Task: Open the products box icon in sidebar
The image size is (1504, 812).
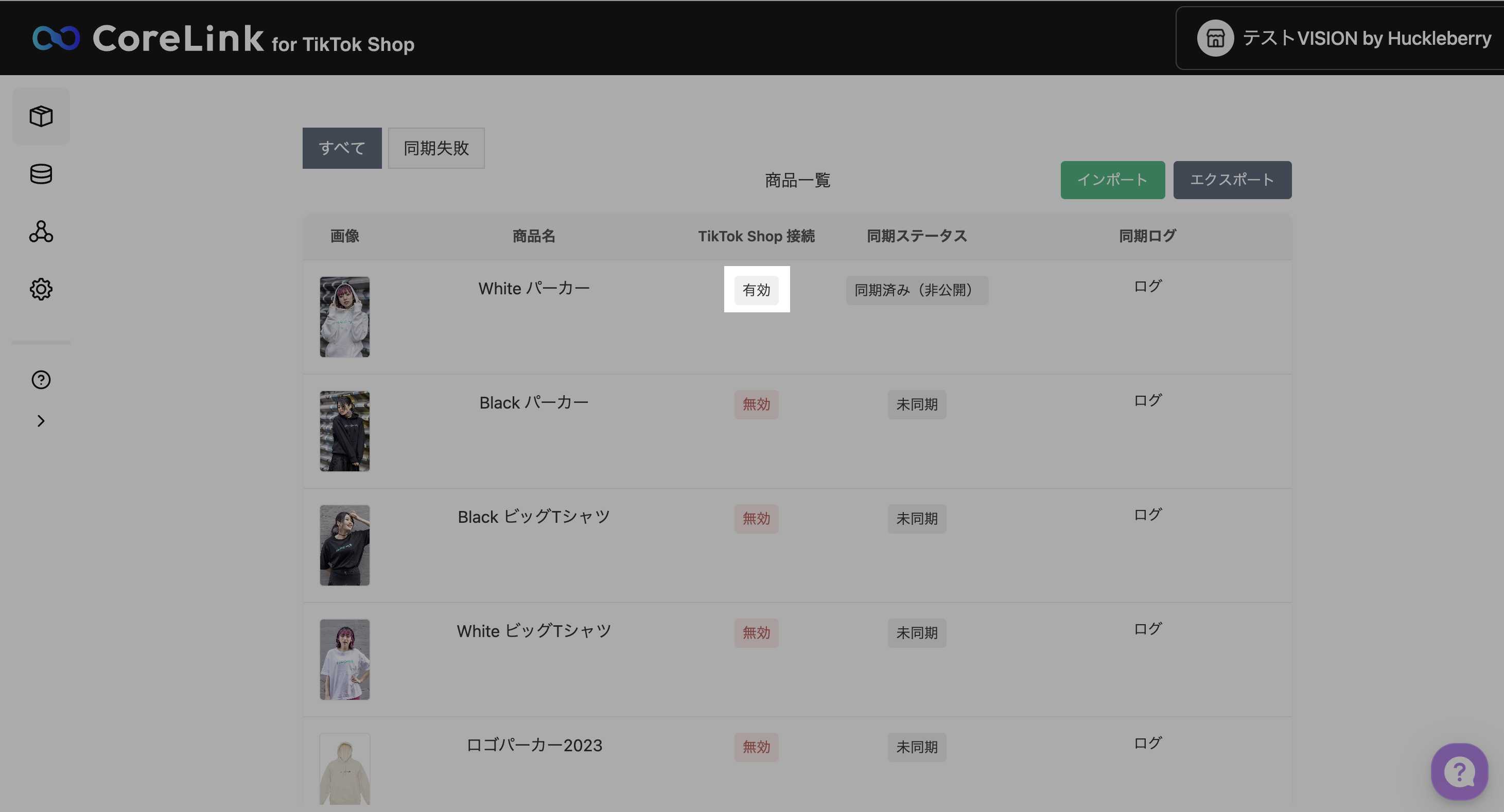Action: [41, 116]
